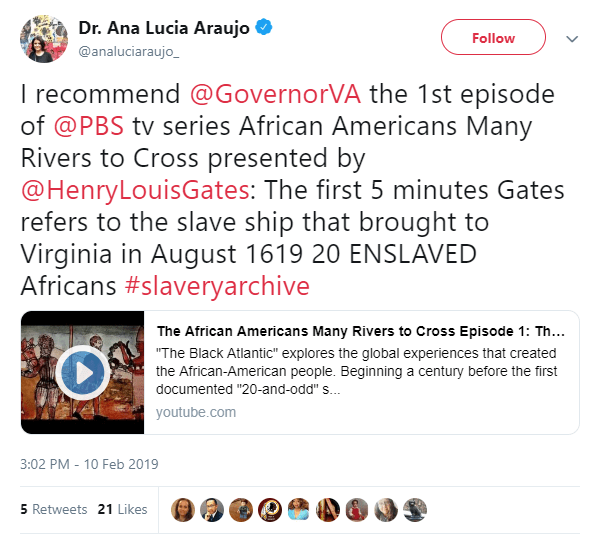
Task: Open the last liker avatar with bird
Action: (x=415, y=510)
